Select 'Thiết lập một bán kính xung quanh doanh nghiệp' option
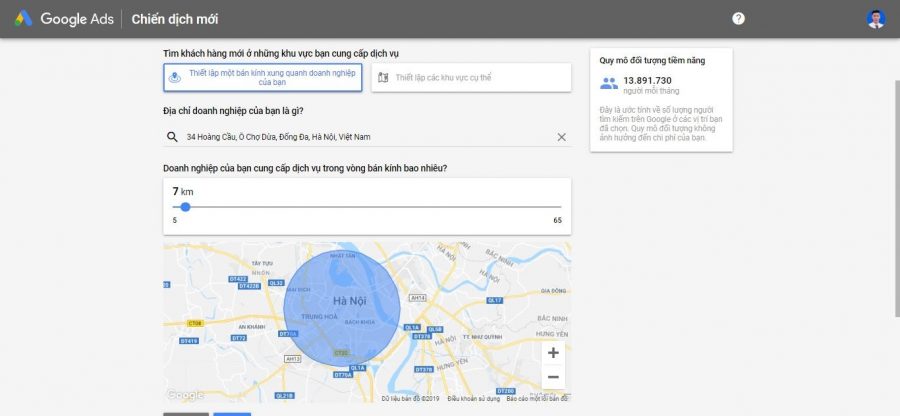The height and width of the screenshot is (416, 900). [x=263, y=77]
